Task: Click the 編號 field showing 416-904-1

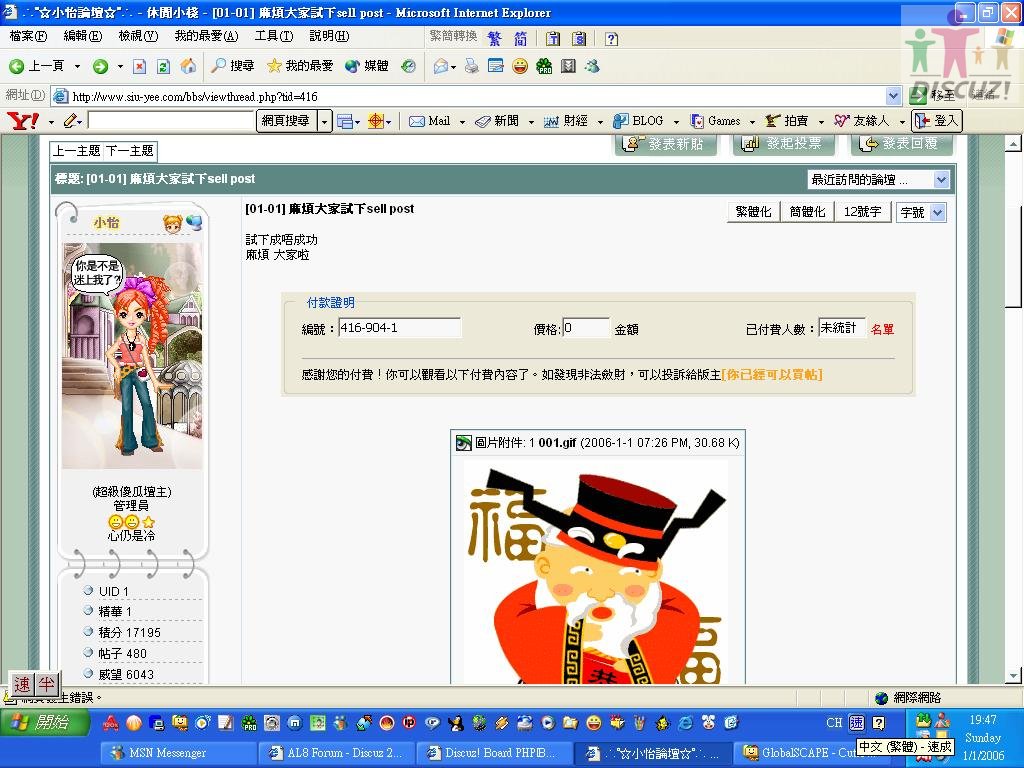Action: click(x=399, y=328)
